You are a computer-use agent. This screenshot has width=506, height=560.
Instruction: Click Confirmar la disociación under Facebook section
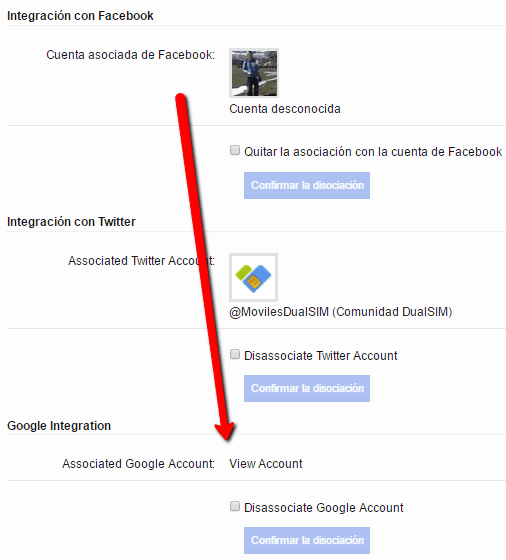coord(307,185)
